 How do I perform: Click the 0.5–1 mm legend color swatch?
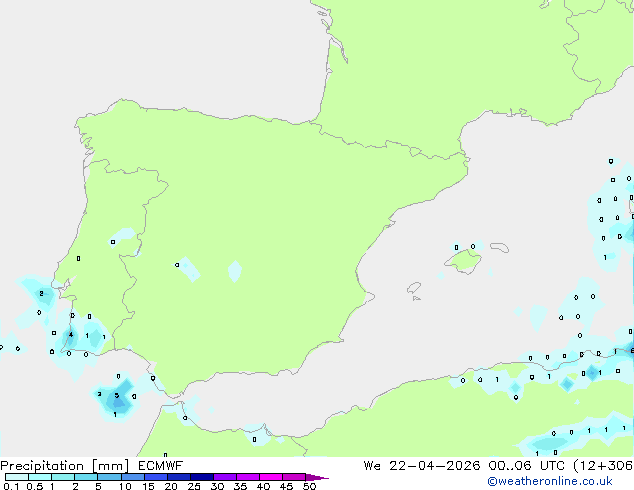point(40,477)
